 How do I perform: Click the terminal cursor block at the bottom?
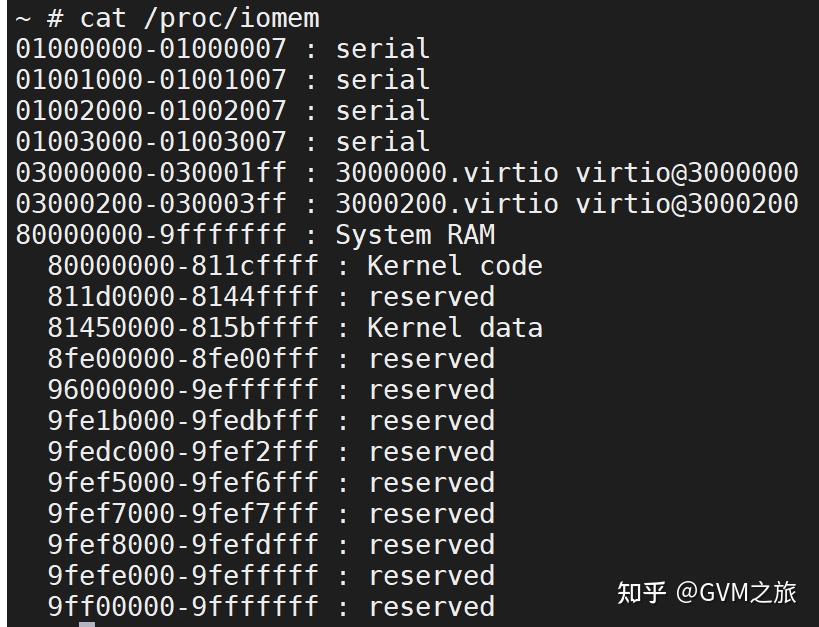coord(87,624)
